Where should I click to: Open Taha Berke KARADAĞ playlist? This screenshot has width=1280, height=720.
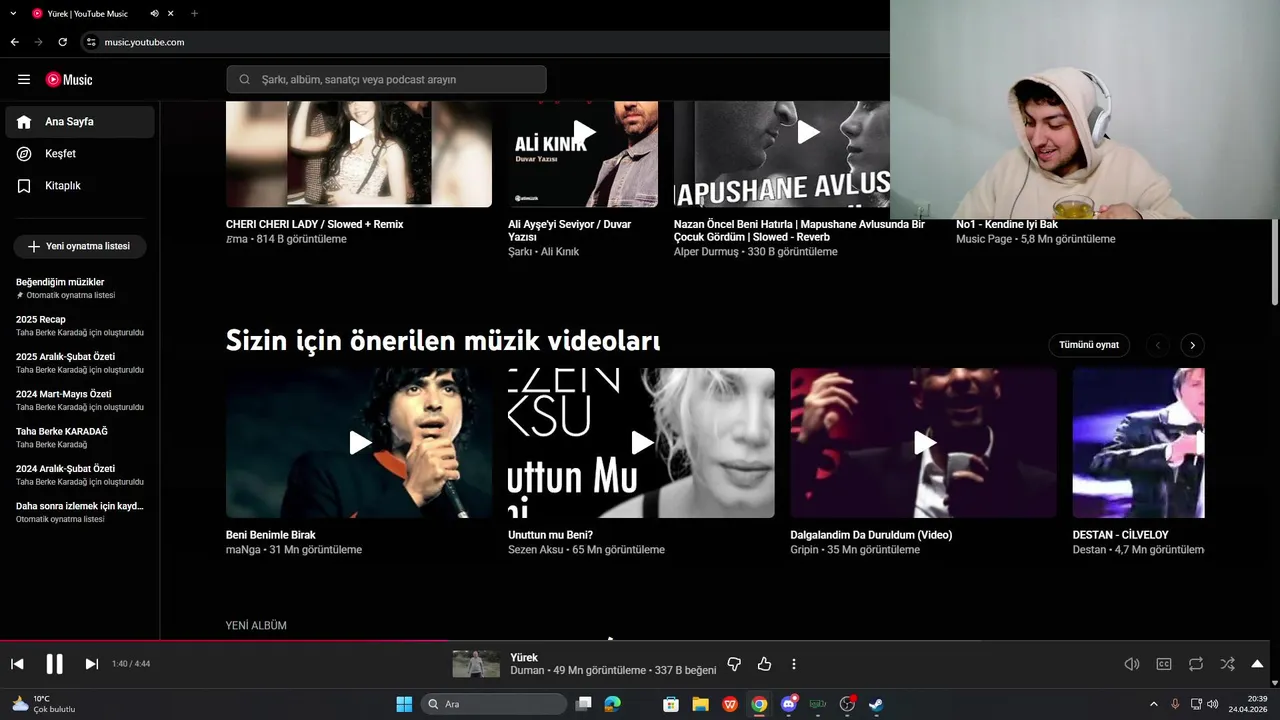(80, 437)
